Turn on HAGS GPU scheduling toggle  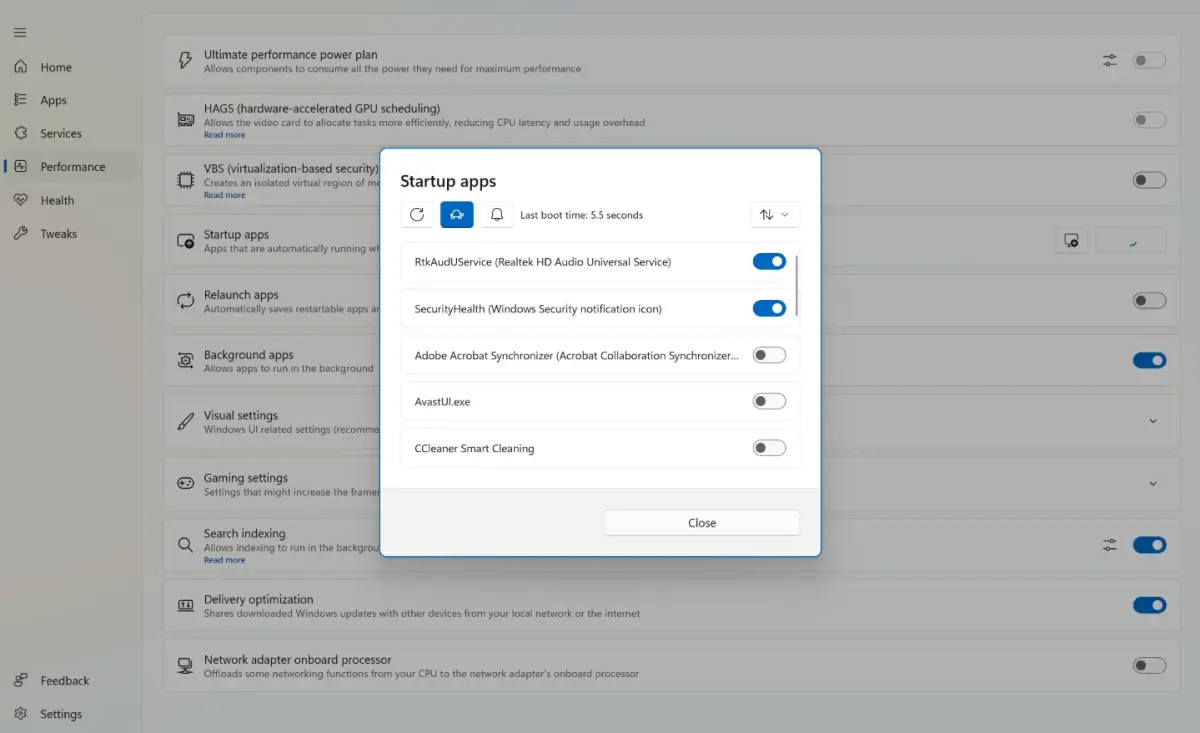point(1149,120)
